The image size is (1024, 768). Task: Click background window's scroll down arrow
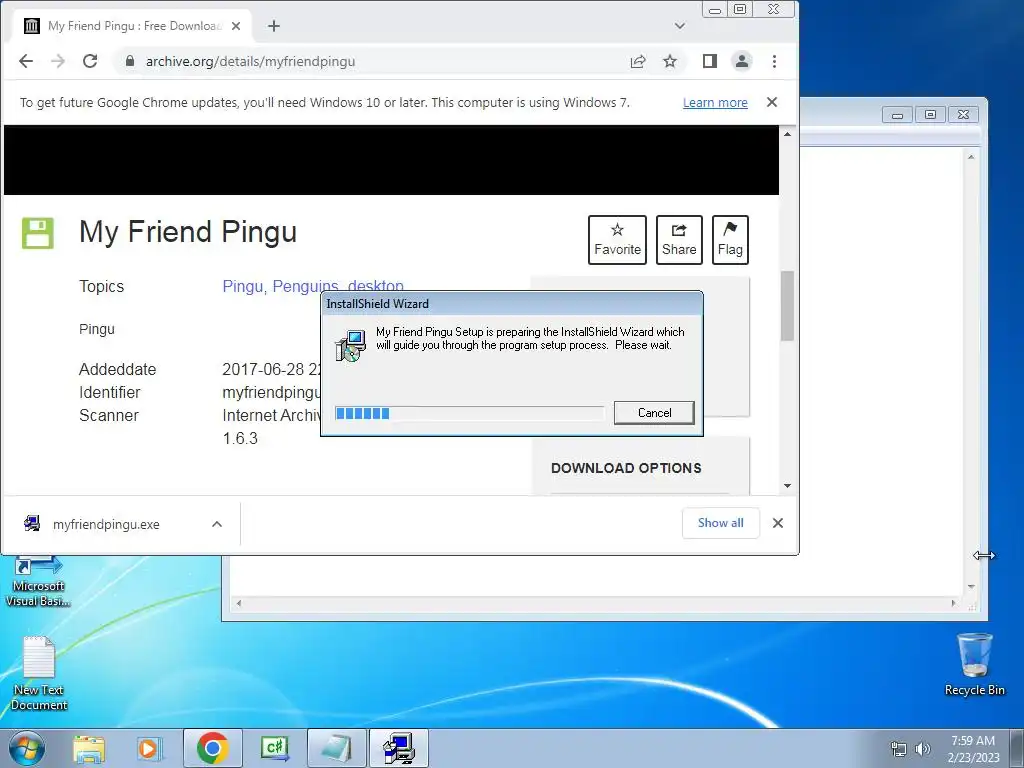(971, 586)
